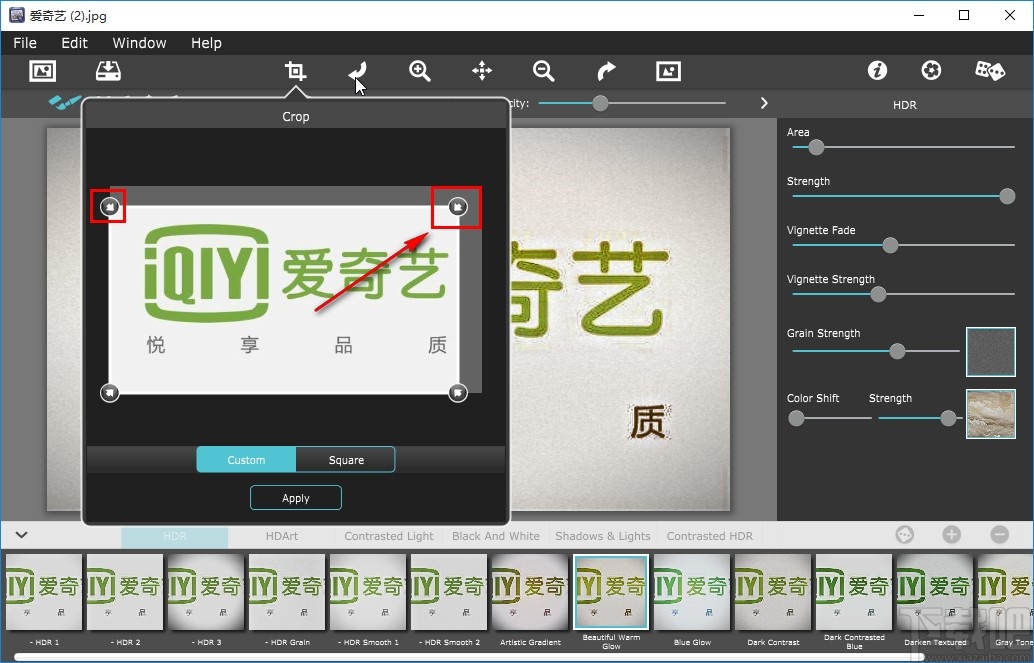
Task: Open the Help menu
Action: point(206,43)
